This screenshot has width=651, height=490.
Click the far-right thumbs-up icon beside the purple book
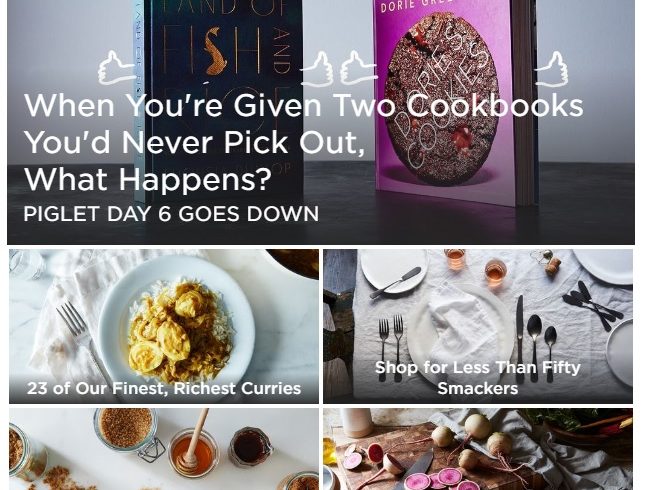(551, 69)
